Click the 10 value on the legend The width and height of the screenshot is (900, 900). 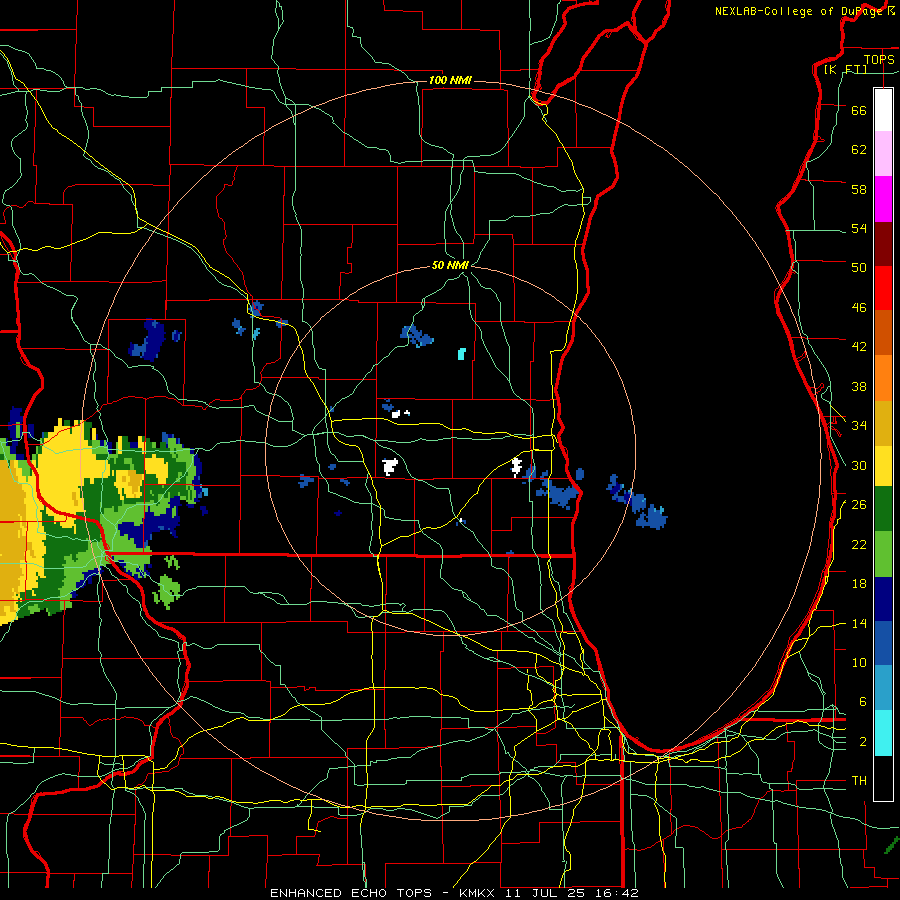click(859, 662)
